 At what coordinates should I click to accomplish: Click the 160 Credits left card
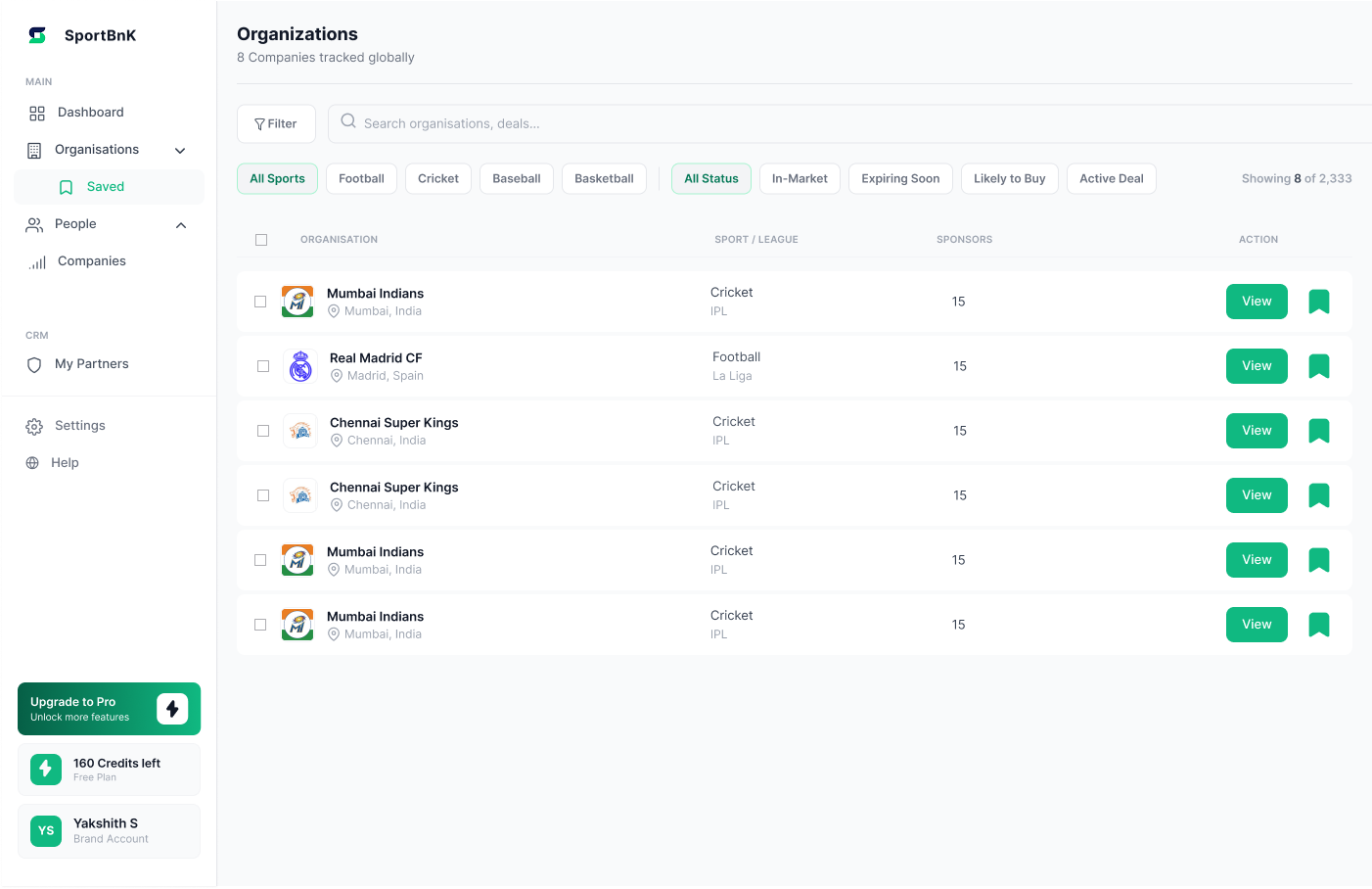(109, 770)
